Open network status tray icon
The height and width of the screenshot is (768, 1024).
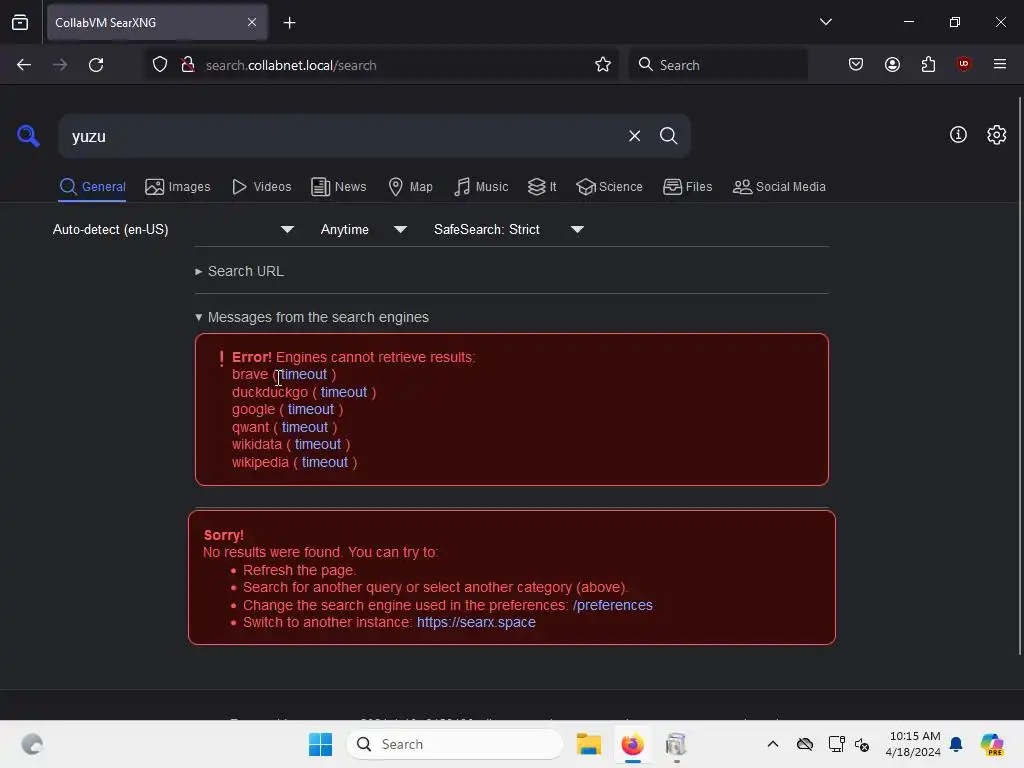coord(837,744)
